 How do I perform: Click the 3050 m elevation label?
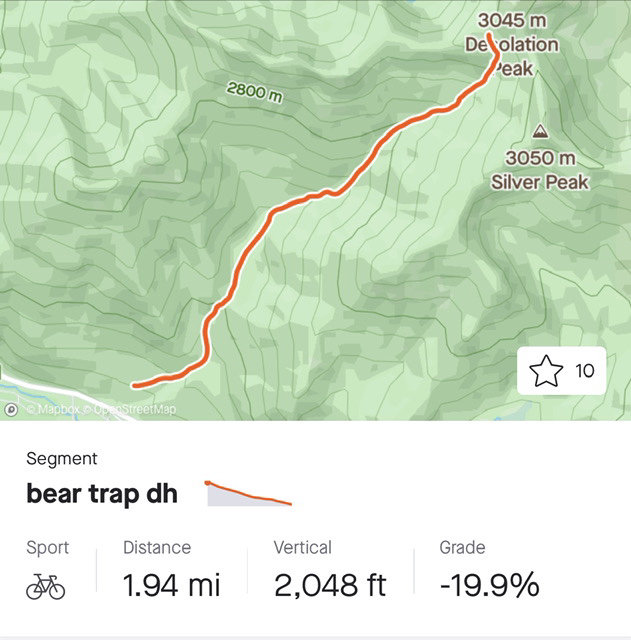(540, 158)
